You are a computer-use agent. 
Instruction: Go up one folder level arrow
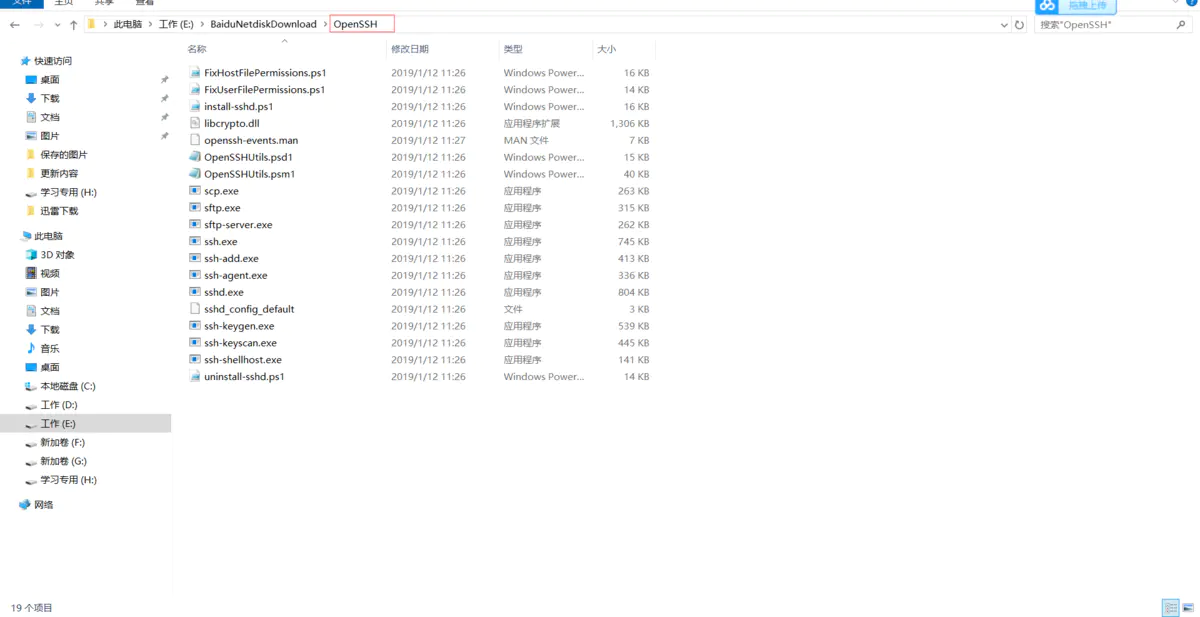pyautogui.click(x=74, y=24)
